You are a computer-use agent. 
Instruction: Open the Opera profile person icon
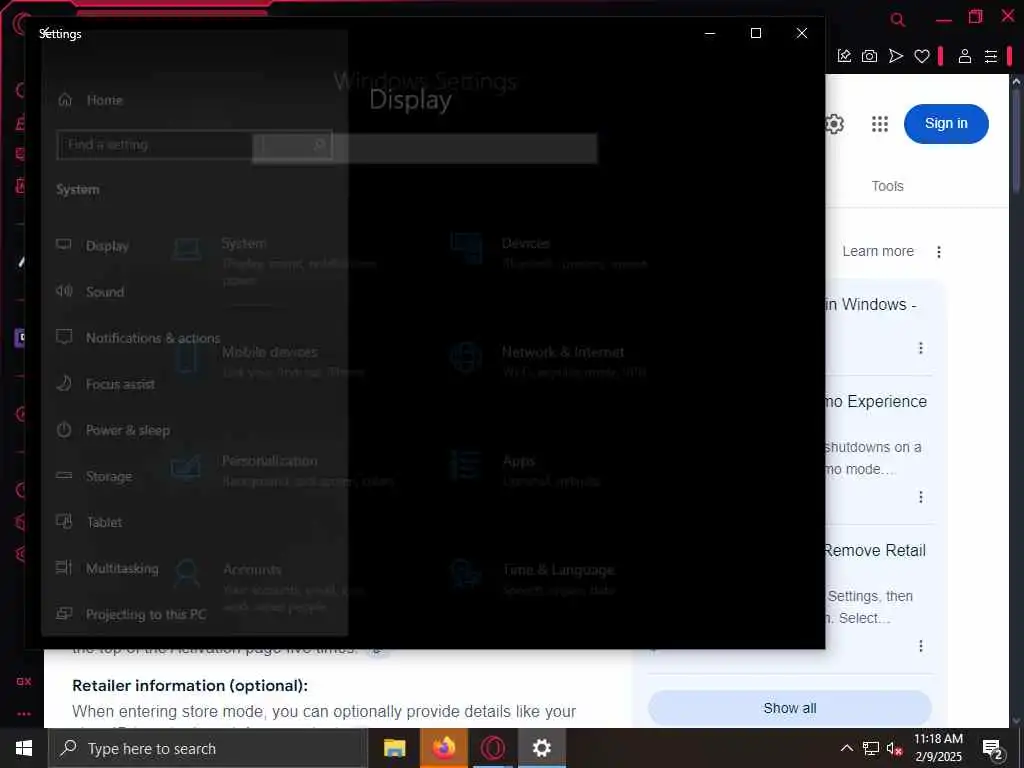click(x=965, y=56)
